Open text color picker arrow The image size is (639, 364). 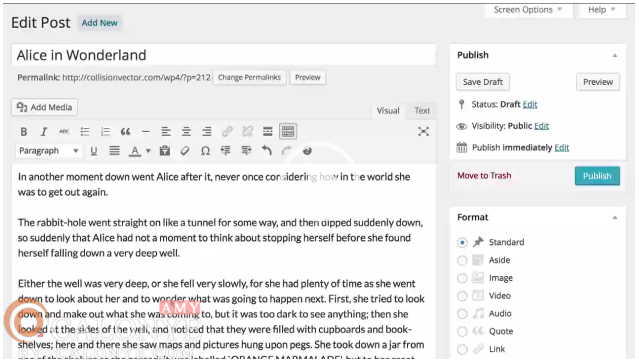148,151
